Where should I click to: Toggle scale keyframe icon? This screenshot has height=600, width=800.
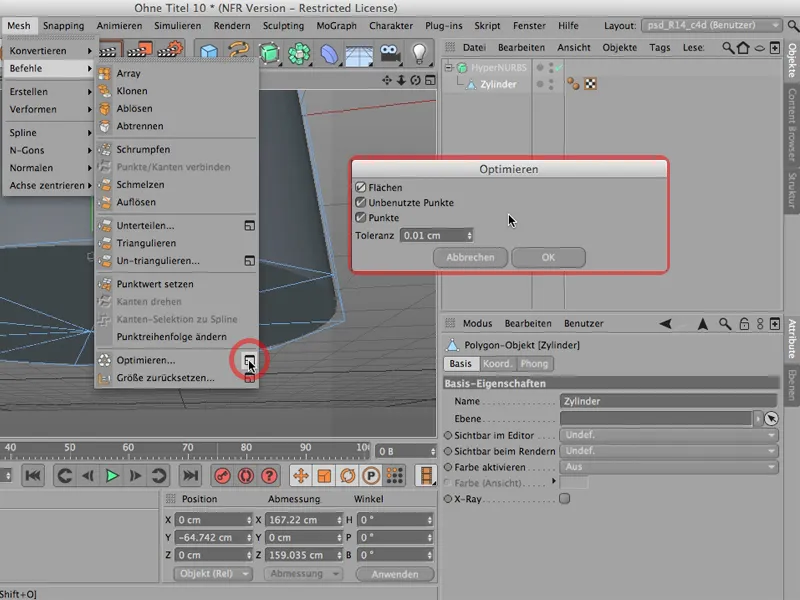coord(324,476)
